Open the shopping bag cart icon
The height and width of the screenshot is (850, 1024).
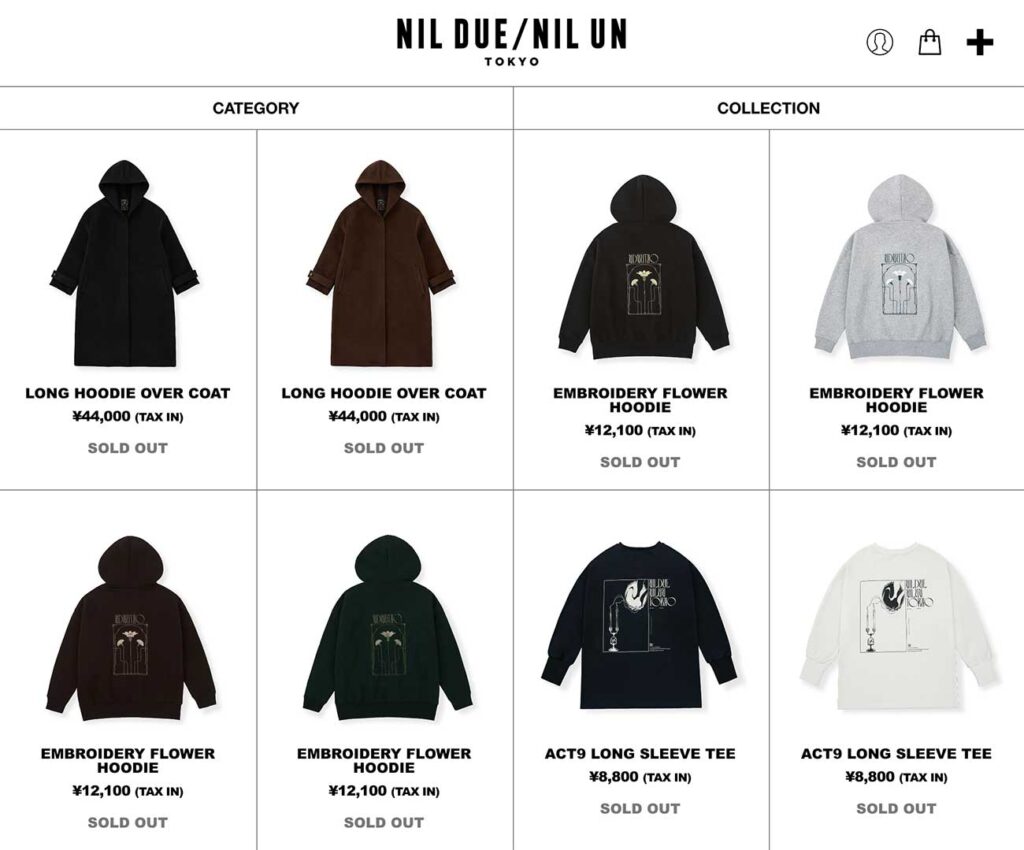point(929,42)
